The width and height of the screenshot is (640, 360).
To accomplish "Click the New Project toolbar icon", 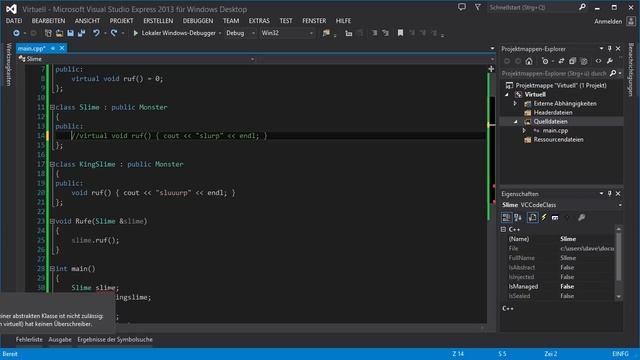I will [48, 33].
